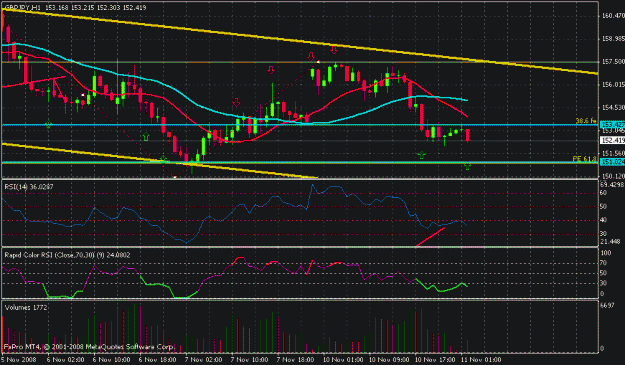625x365 pixels.
Task: Click the 7 Nov 10:00 time label
Action: tap(250, 359)
